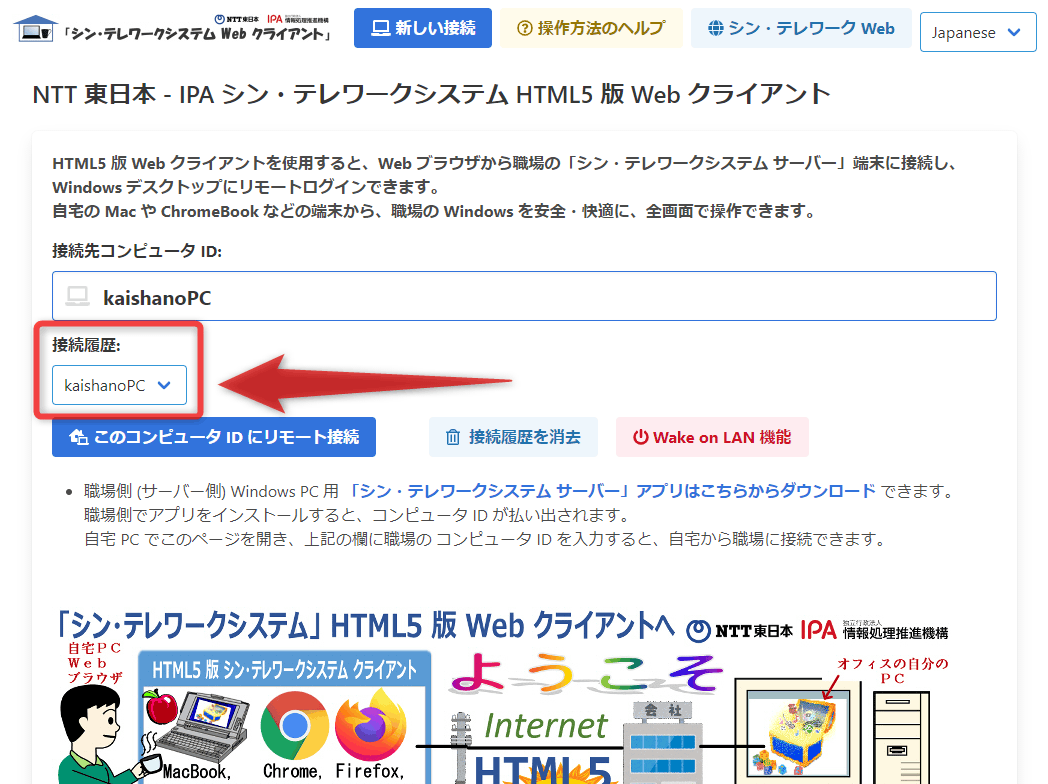This screenshot has height=784, width=1048.
Task: Open the server app download link
Action: pos(612,491)
